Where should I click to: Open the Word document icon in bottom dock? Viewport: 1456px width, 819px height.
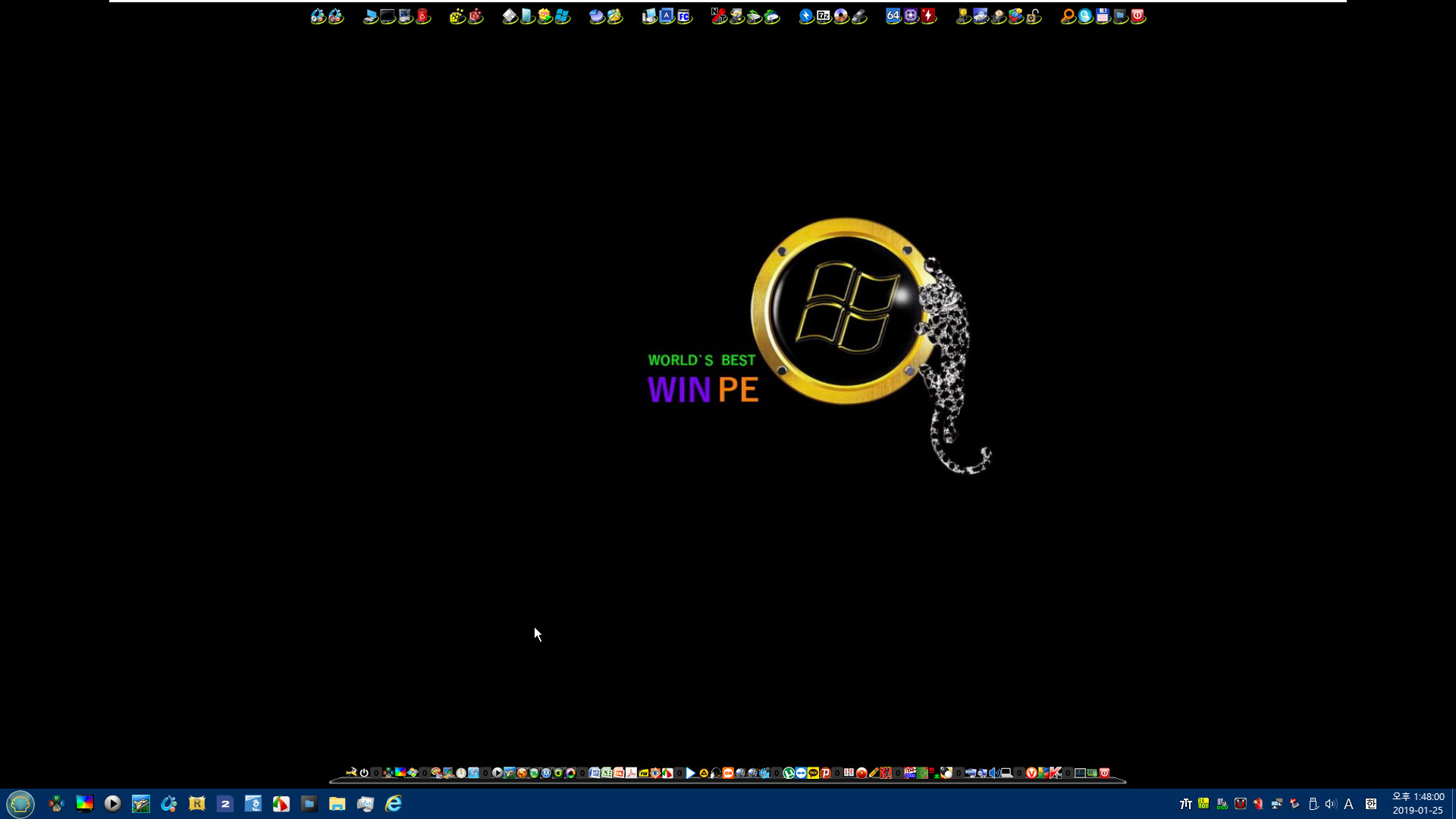pyautogui.click(x=595, y=773)
